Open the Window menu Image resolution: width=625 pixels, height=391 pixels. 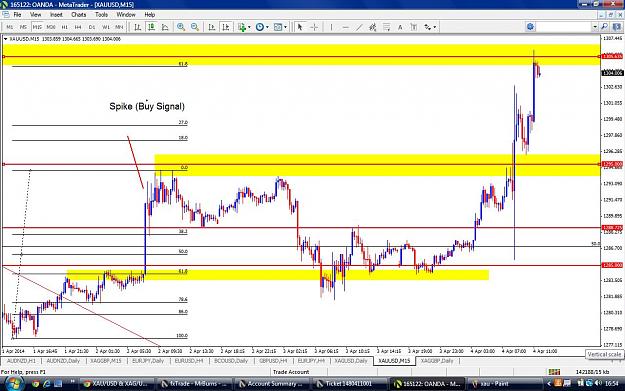tap(126, 15)
